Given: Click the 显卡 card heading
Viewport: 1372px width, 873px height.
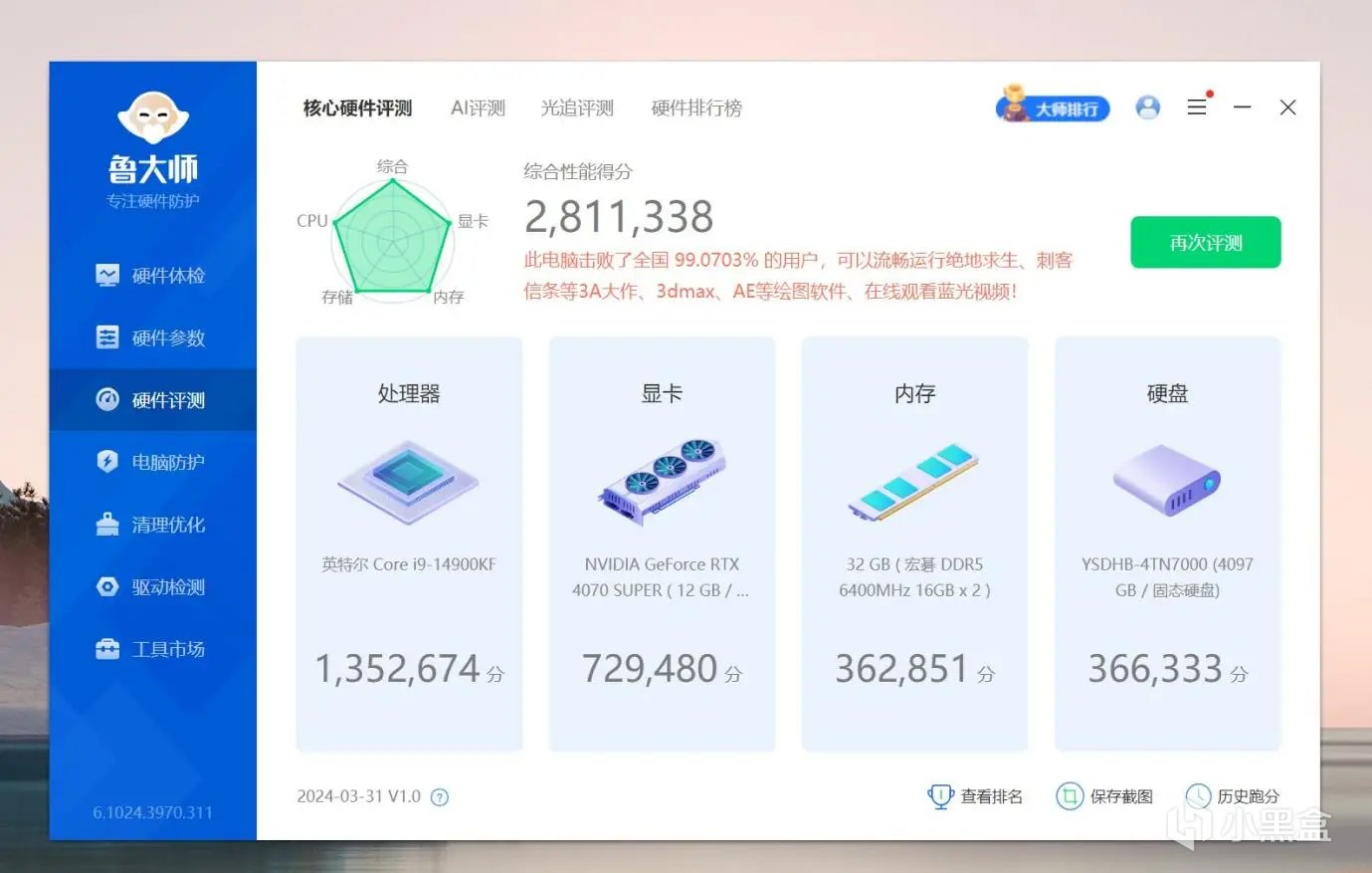Looking at the screenshot, I should click(662, 393).
